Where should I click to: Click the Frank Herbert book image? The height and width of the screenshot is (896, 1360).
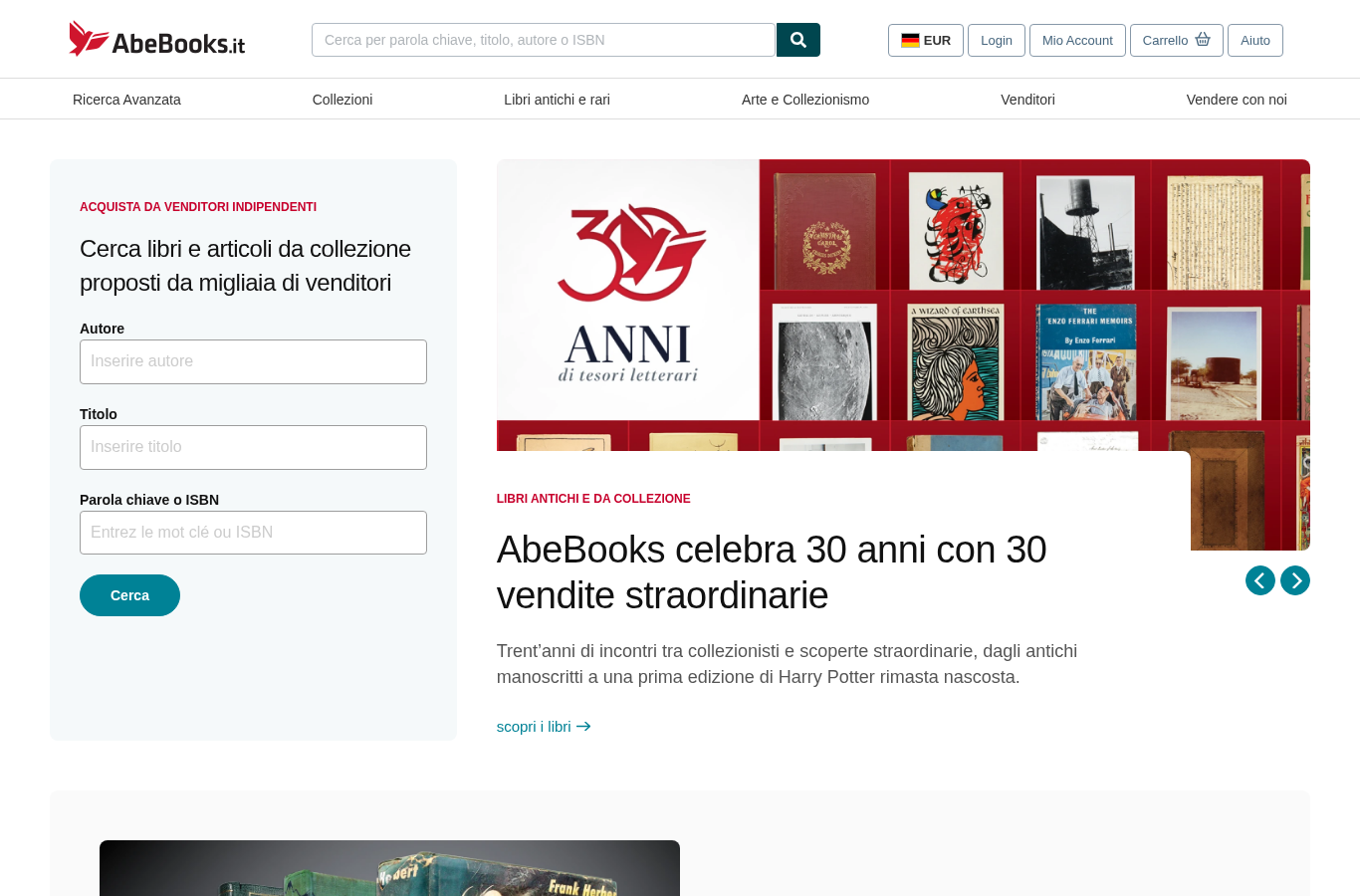pyautogui.click(x=389, y=868)
